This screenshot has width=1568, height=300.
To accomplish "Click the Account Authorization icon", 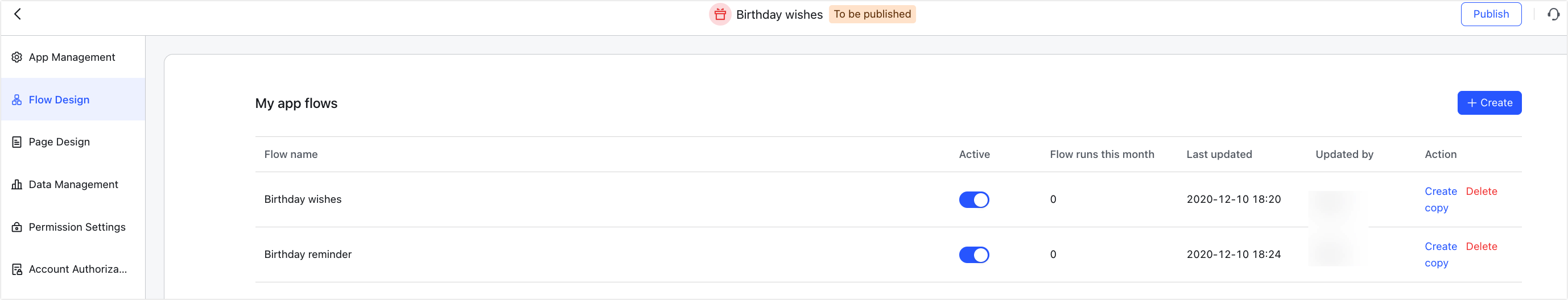I will (x=17, y=269).
